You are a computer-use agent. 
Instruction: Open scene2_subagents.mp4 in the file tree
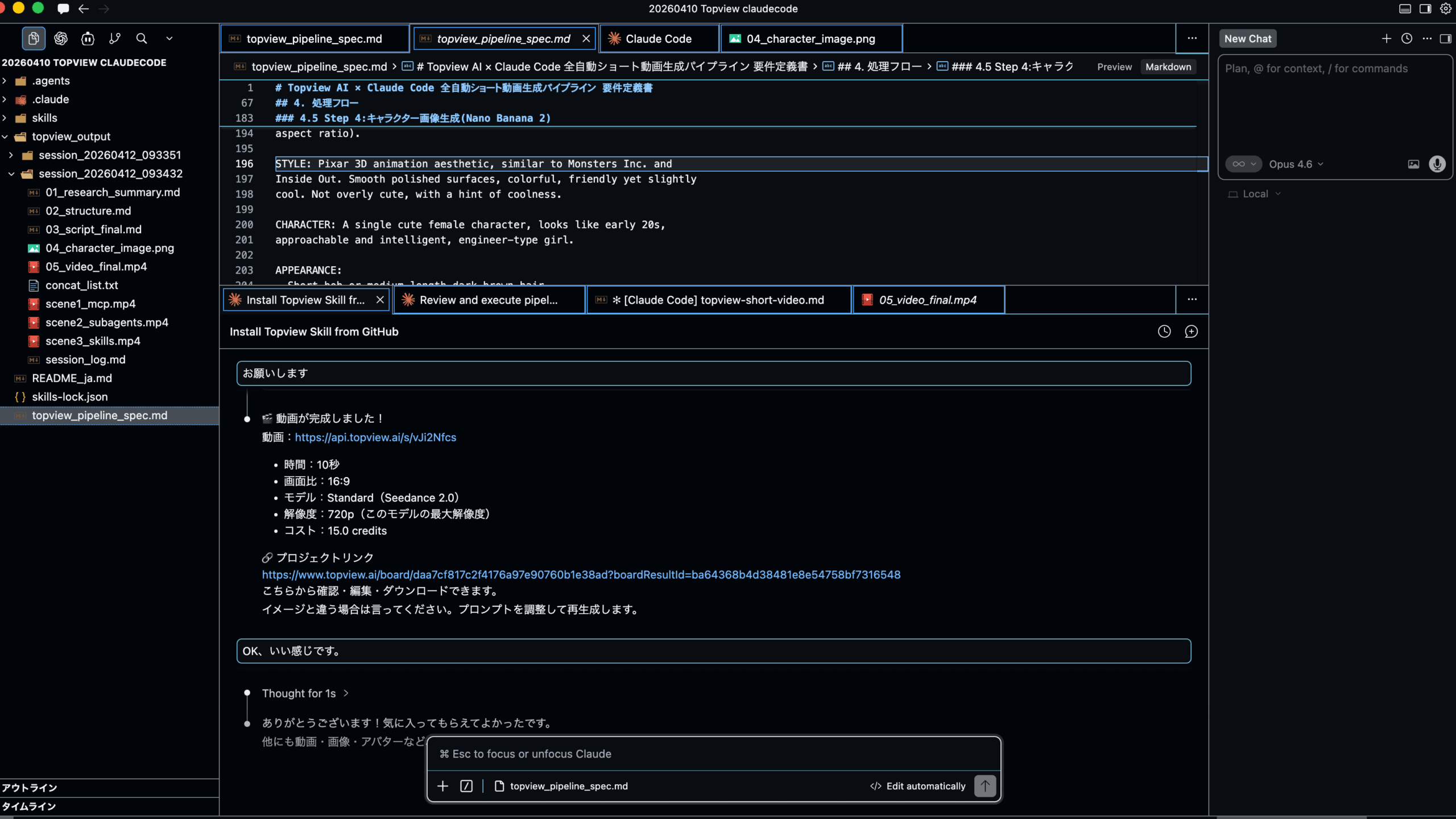pyautogui.click(x=107, y=322)
